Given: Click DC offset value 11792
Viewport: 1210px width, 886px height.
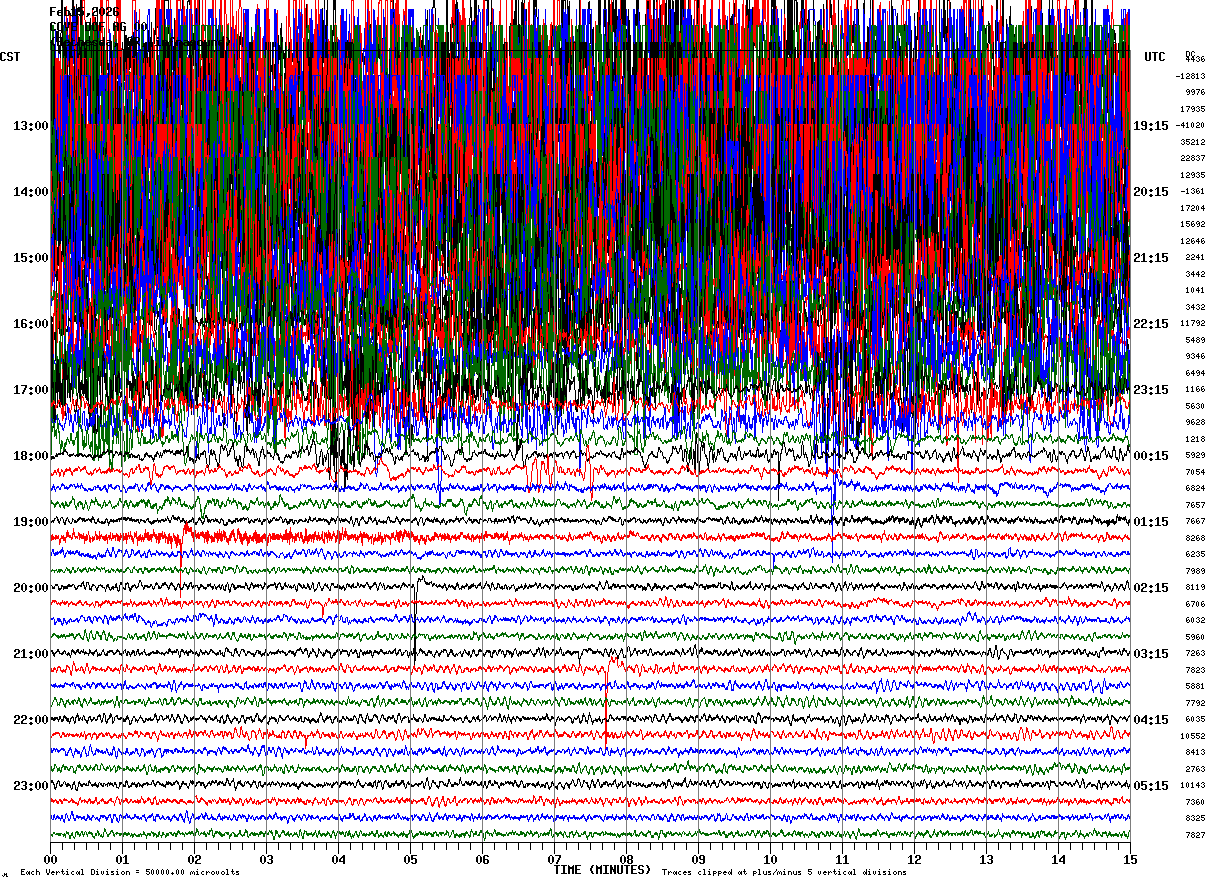Looking at the screenshot, I should coord(1193,323).
